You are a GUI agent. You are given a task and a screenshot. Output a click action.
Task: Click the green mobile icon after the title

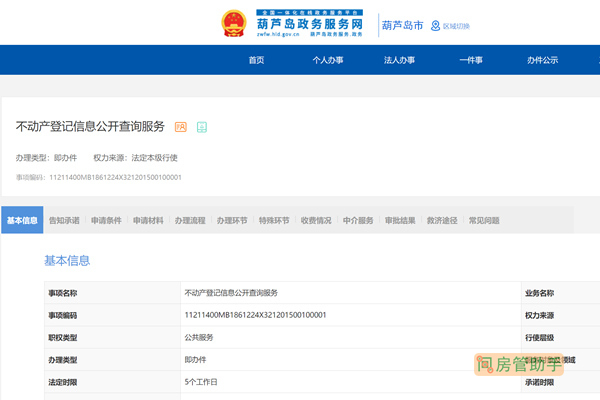point(202,127)
